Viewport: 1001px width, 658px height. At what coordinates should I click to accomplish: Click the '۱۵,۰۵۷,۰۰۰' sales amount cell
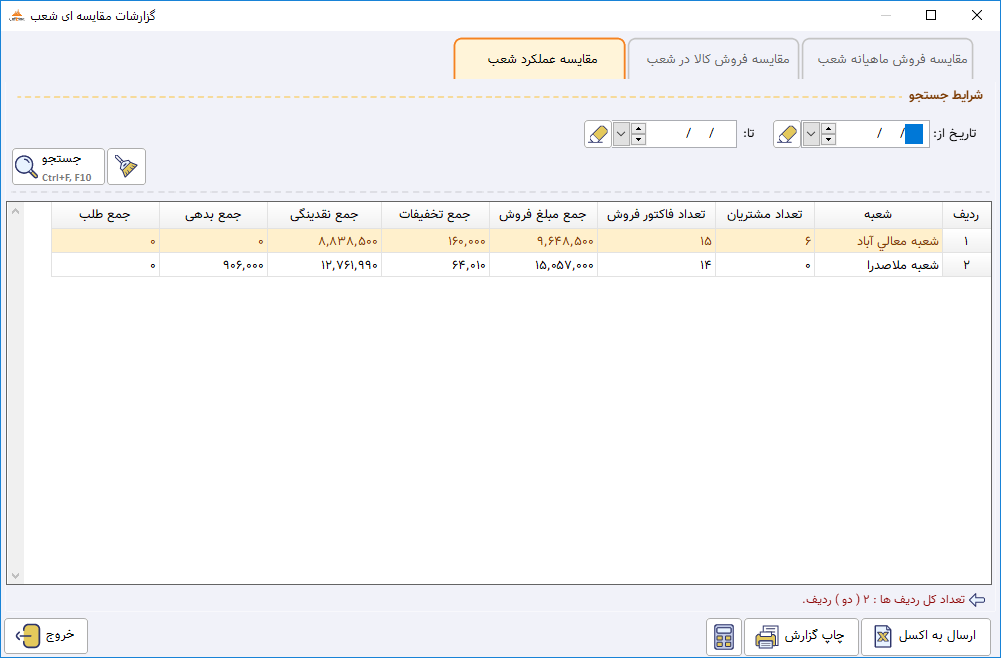coord(543,265)
